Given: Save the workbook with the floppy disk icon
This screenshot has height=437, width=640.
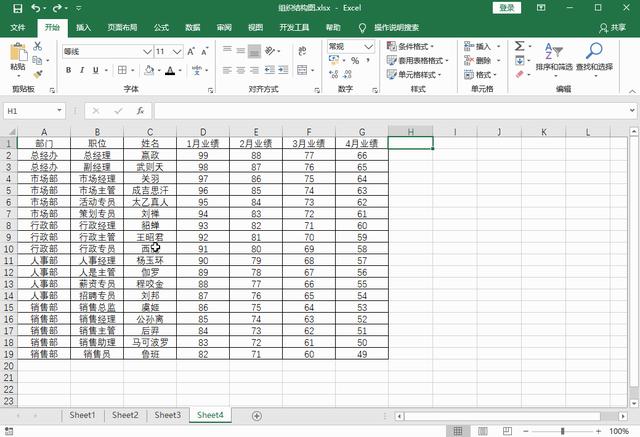Looking at the screenshot, I should coord(18,8).
